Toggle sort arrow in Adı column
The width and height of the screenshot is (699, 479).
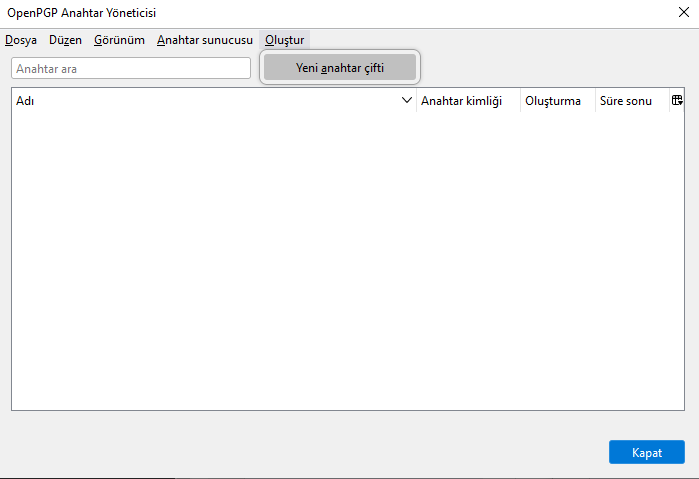click(x=407, y=100)
